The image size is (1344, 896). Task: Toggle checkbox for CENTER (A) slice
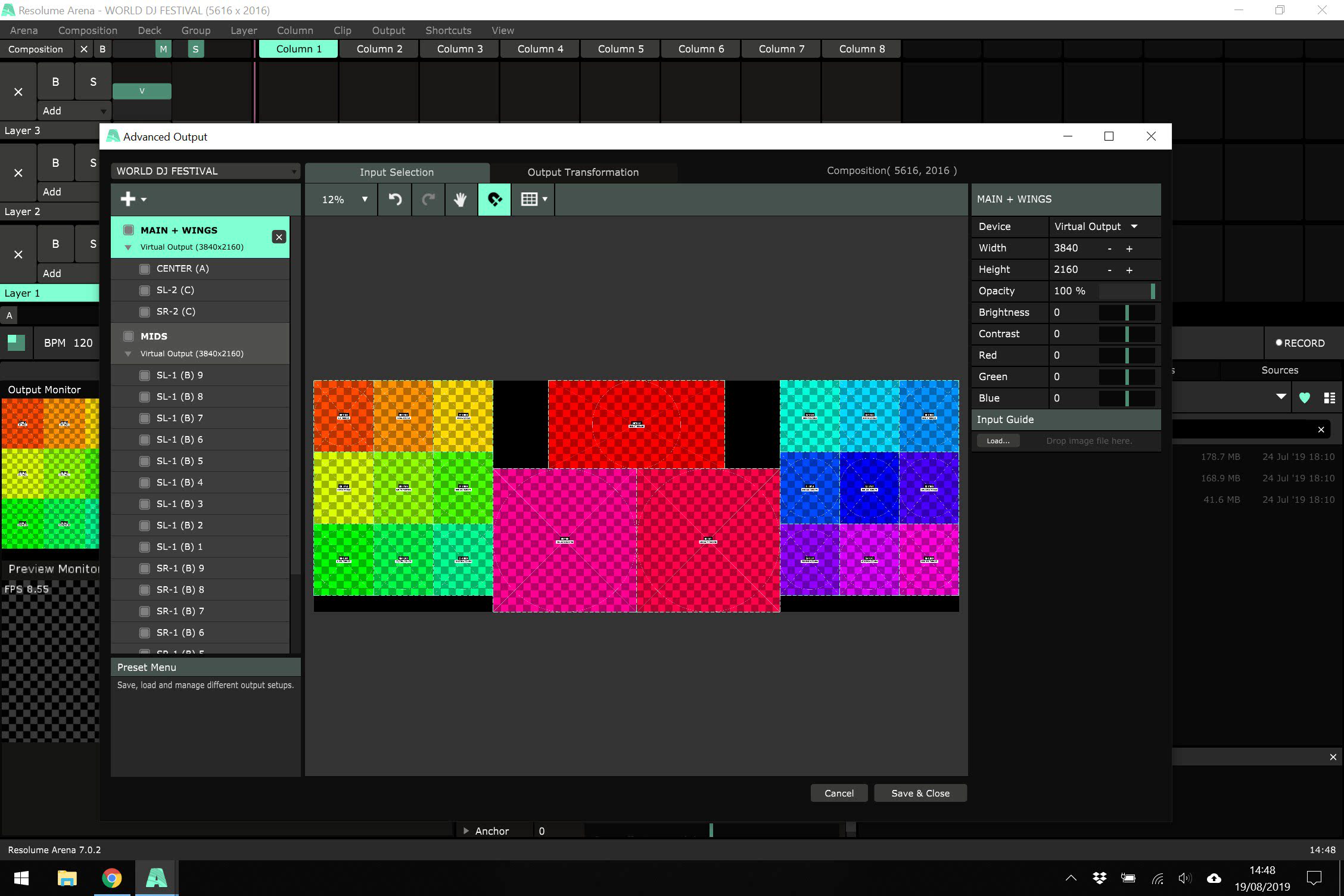tap(144, 269)
